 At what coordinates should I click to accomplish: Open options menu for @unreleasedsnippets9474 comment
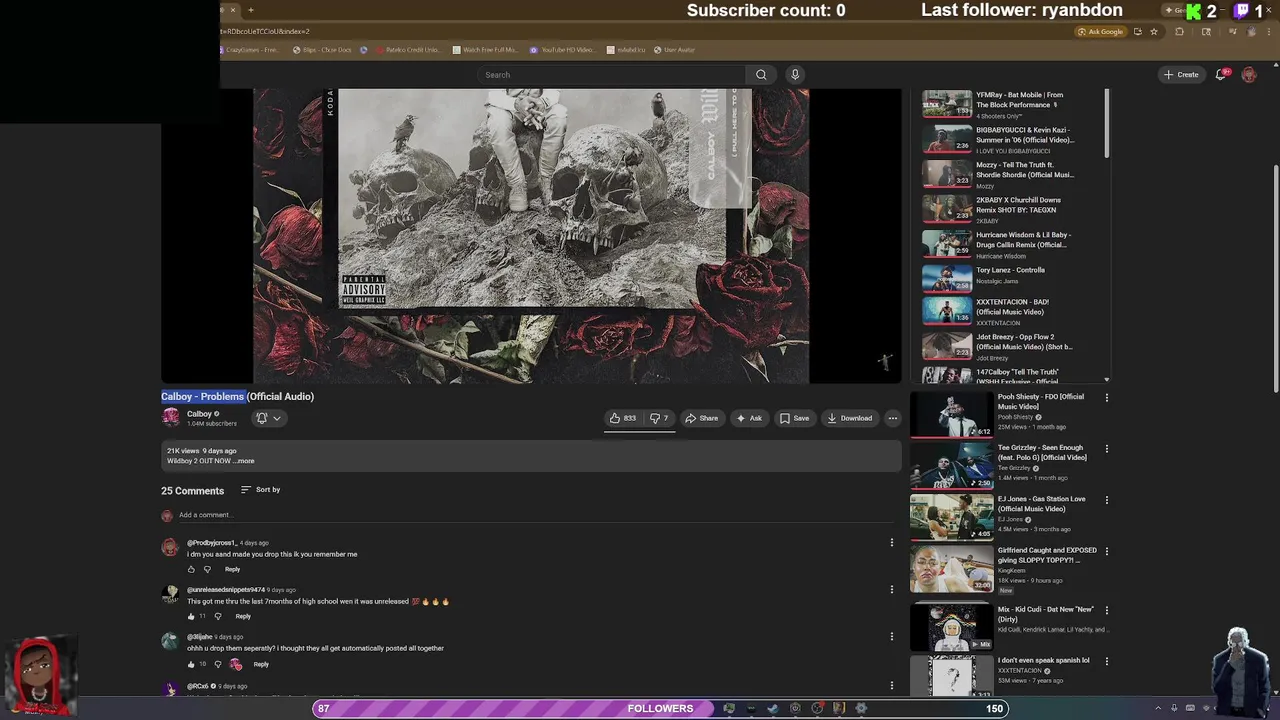[x=892, y=590]
